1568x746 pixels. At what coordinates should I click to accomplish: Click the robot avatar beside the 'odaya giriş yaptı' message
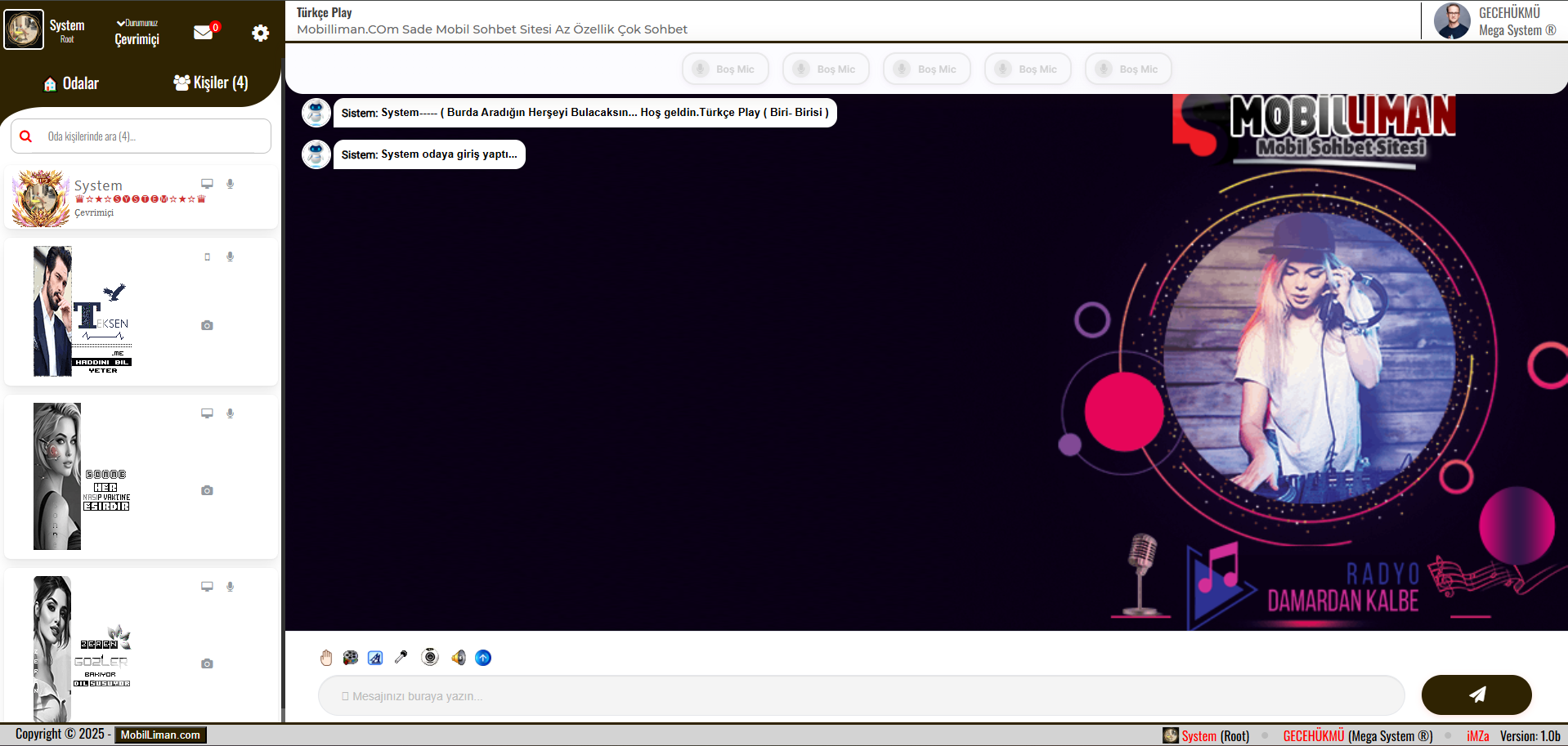tap(316, 154)
